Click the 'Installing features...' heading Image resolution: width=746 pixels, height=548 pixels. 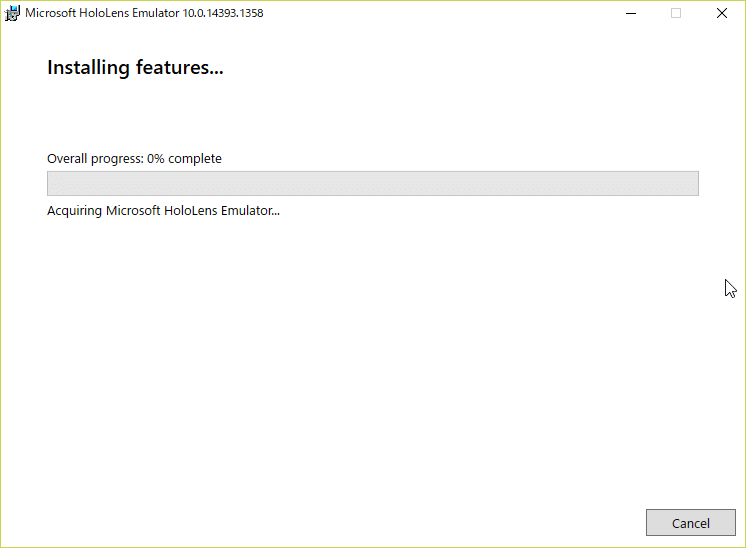click(x=135, y=68)
